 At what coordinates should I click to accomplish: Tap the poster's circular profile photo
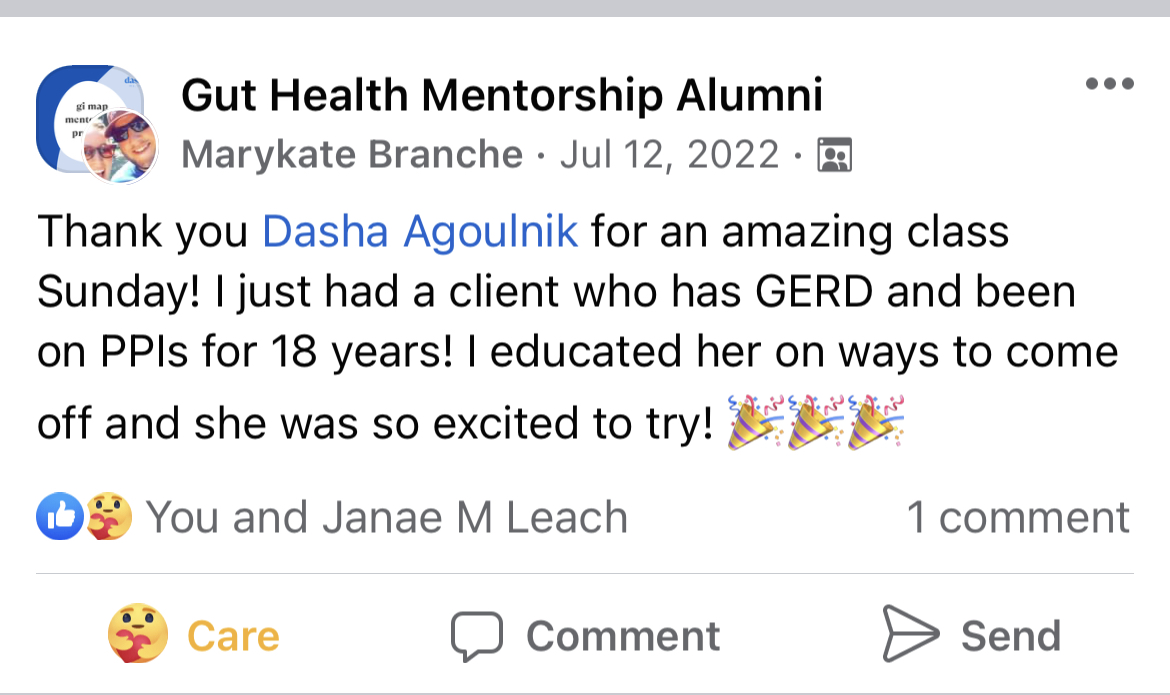pos(120,146)
